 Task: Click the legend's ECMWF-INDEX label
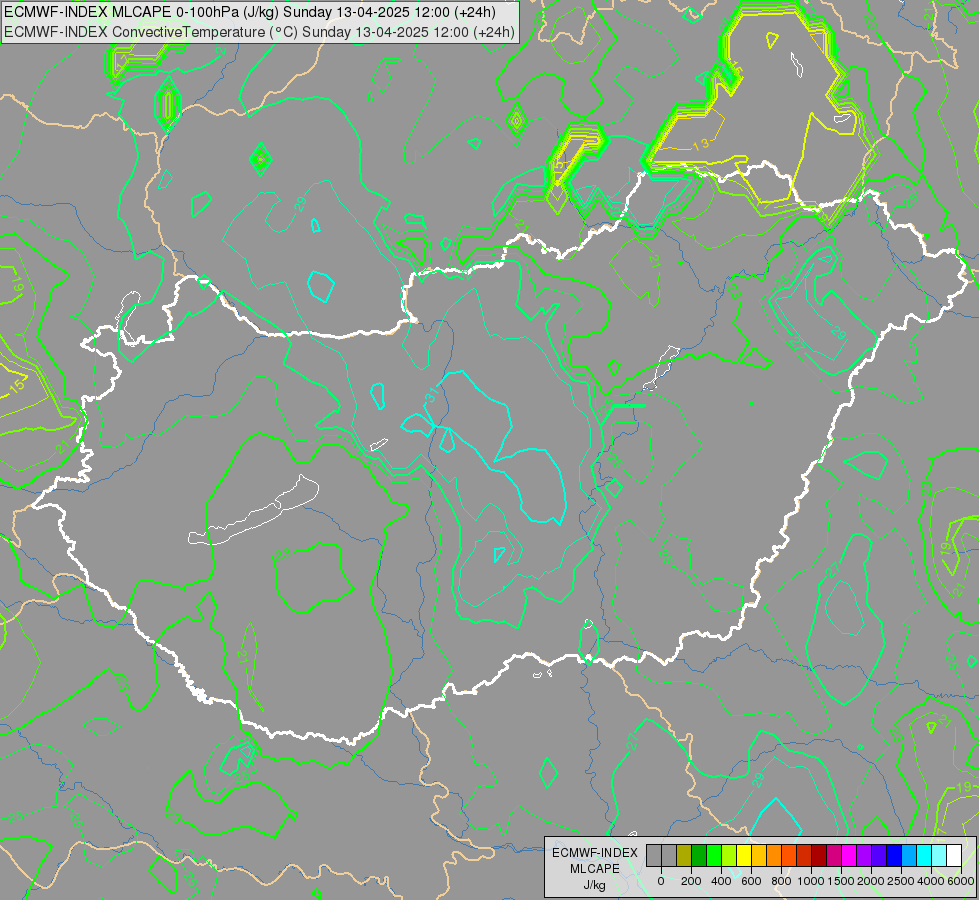tap(595, 853)
